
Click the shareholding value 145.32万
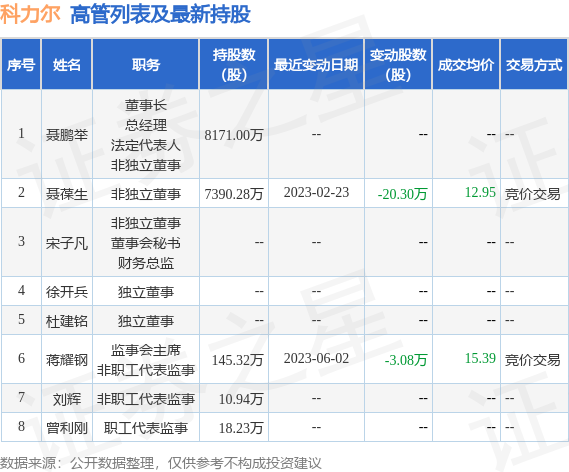point(237,360)
